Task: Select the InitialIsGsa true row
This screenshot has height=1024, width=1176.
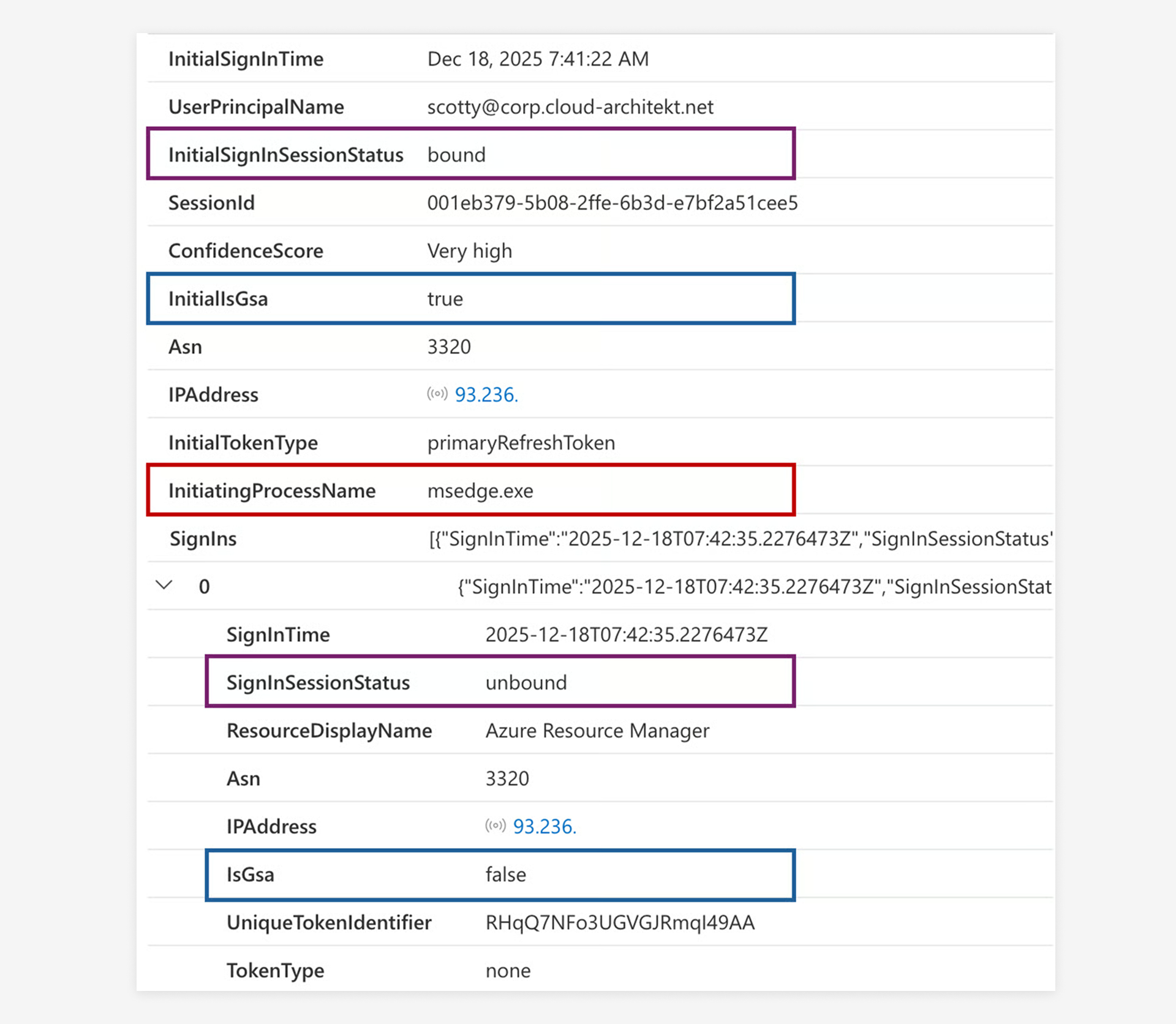Action: [x=470, y=299]
